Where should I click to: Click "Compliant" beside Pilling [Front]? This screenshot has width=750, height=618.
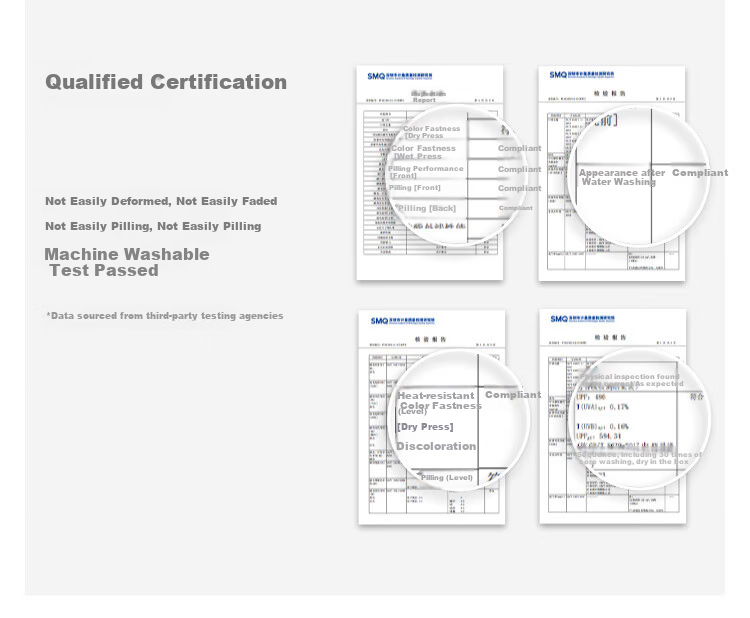[x=519, y=188]
